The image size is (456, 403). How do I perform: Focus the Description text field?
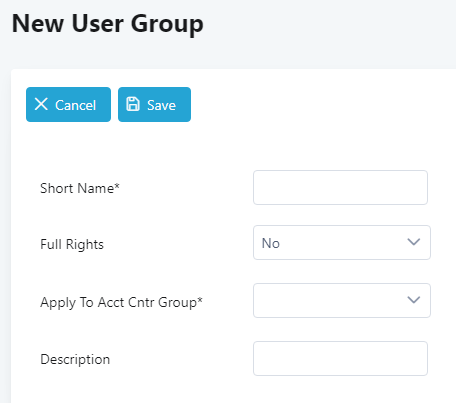340,358
